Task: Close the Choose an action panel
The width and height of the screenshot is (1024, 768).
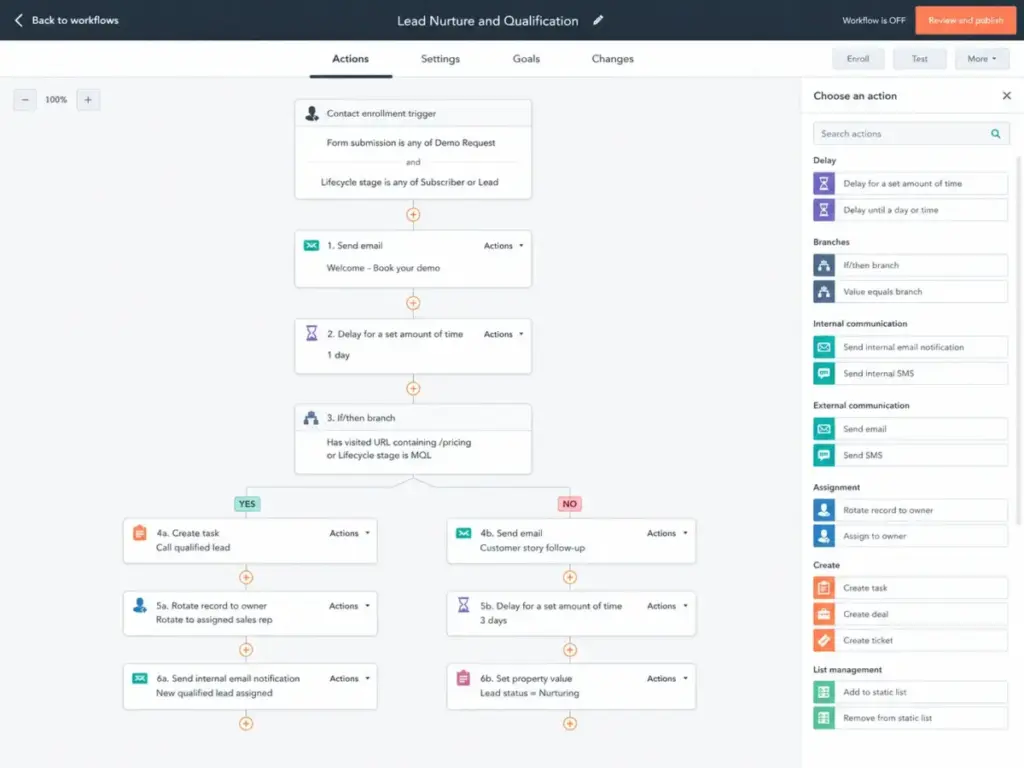Action: pyautogui.click(x=1006, y=95)
